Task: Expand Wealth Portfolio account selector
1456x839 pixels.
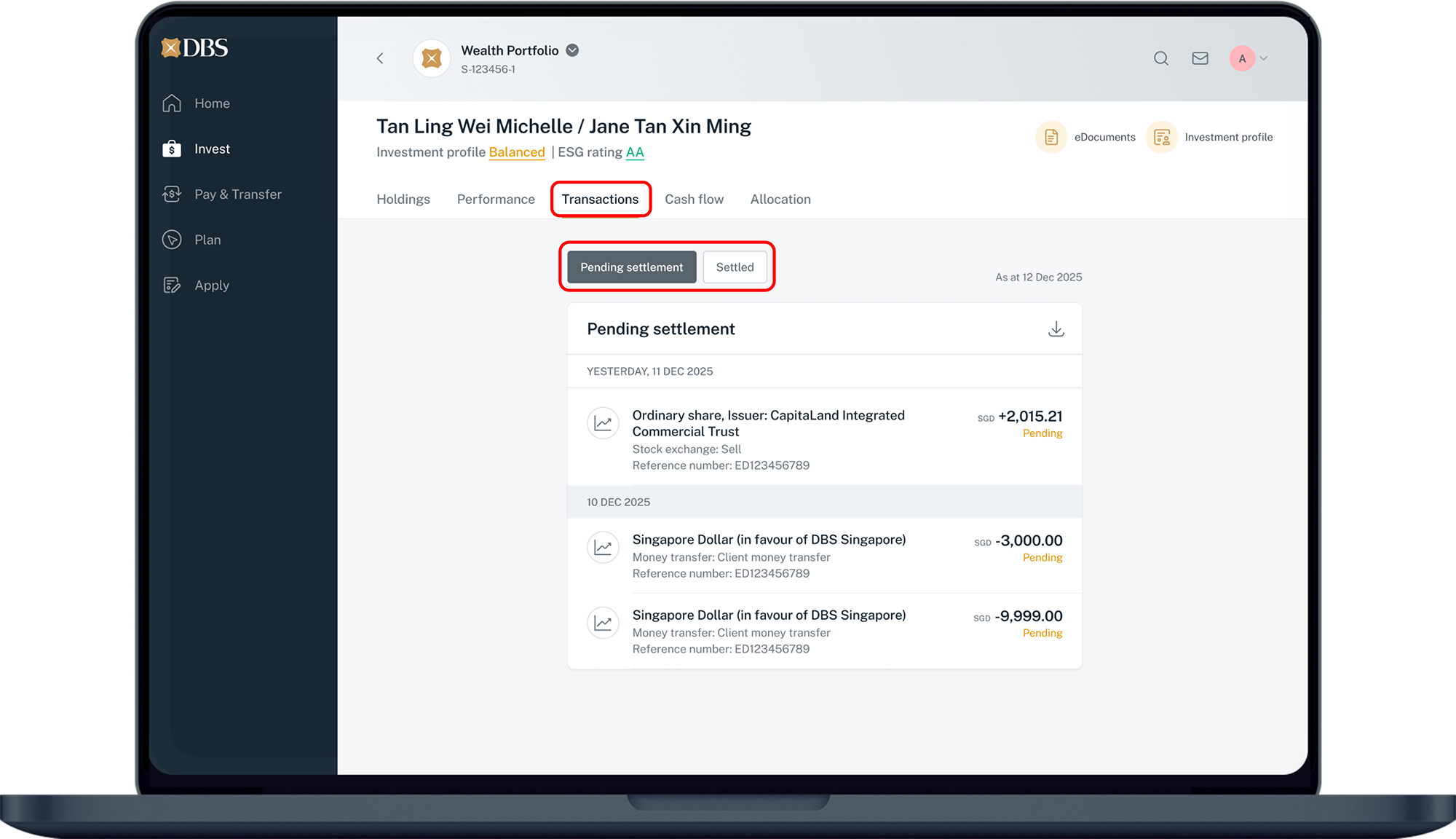Action: tap(572, 50)
